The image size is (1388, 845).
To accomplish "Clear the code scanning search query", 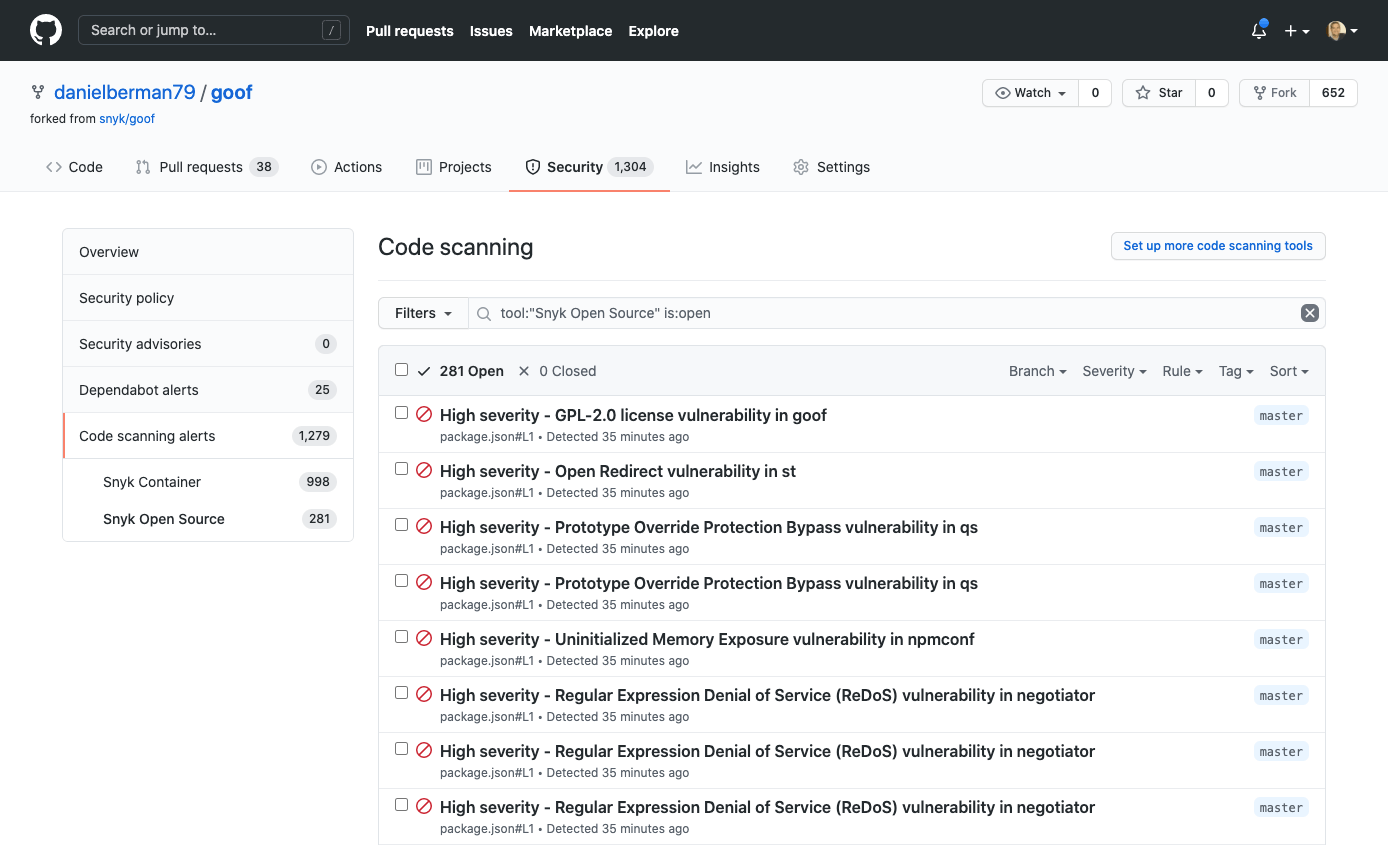I will [1310, 312].
